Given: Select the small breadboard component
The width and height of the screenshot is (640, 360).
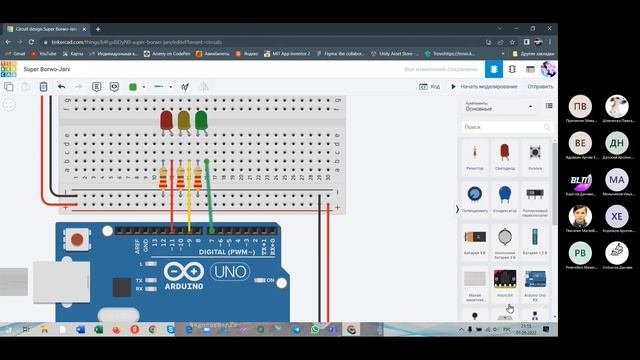Looking at the screenshot, I should [475, 284].
